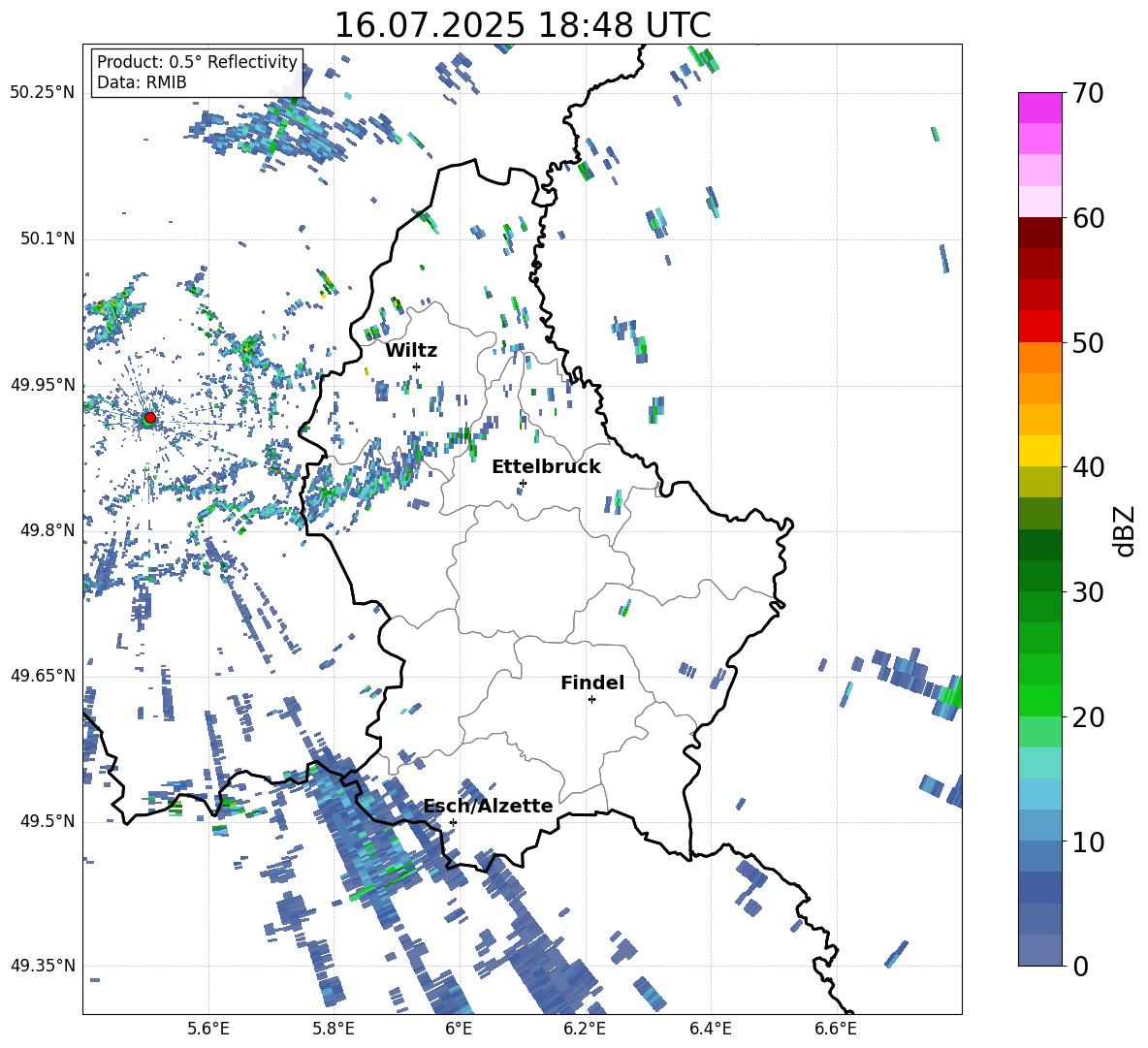Click the Data: RMIB label
The height and width of the screenshot is (1048, 1148).
click(142, 82)
